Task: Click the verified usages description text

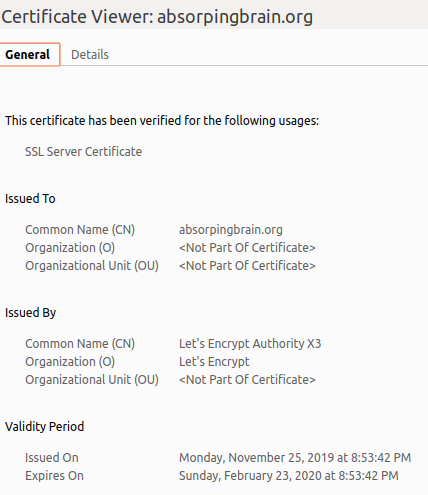Action: [x=162, y=121]
